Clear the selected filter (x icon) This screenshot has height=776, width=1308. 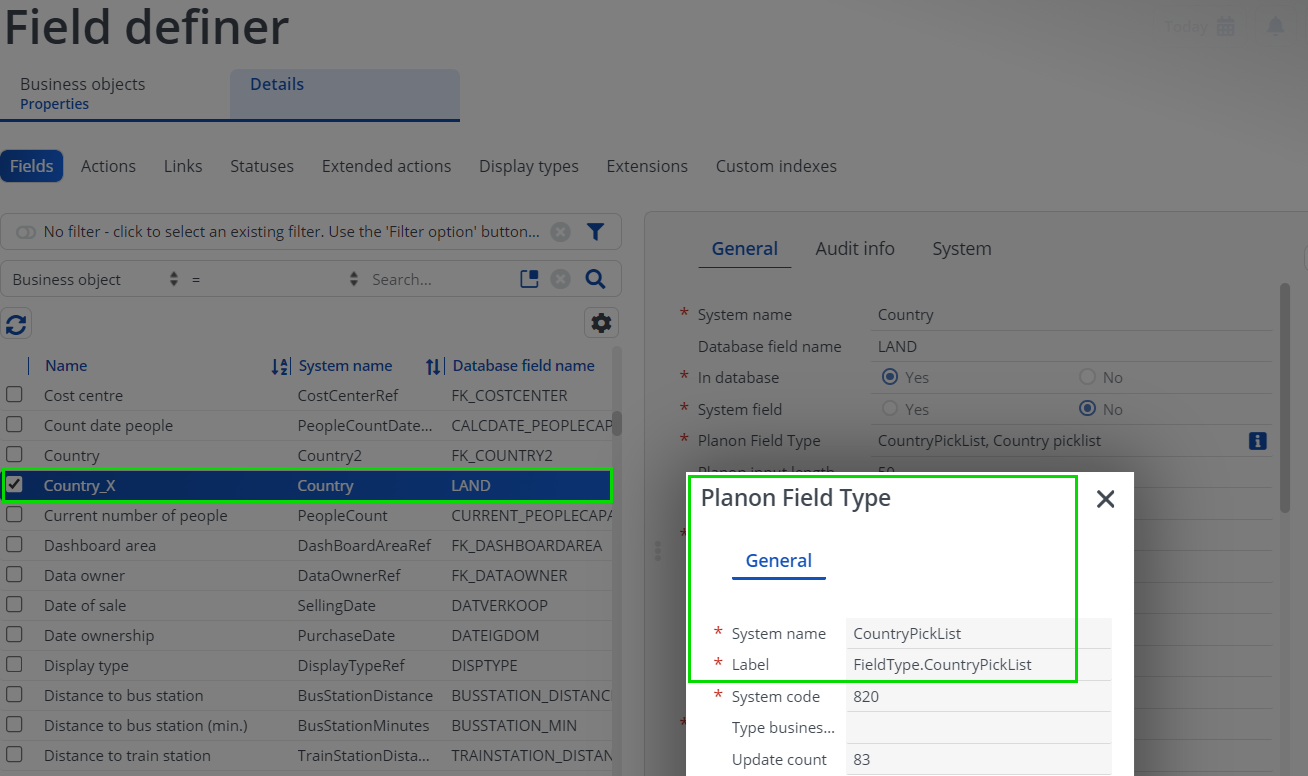561,232
